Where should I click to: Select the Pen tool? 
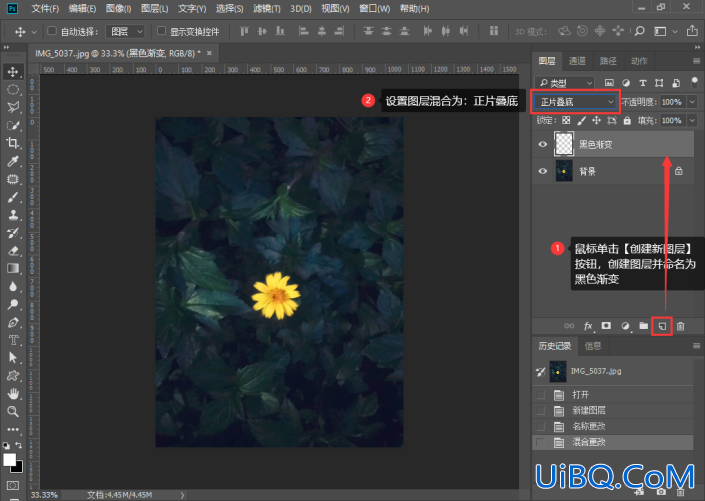13,322
